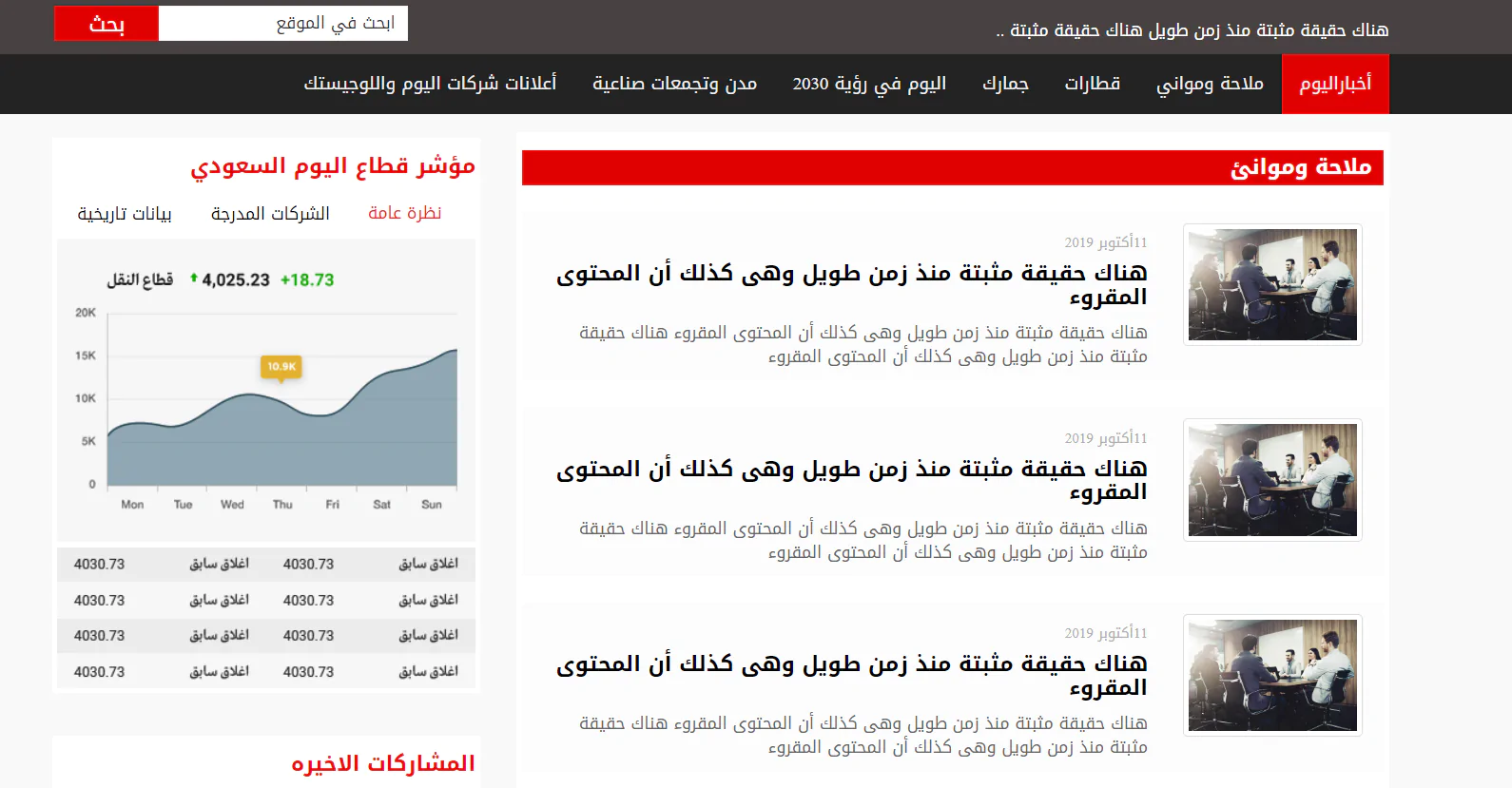
Task: Click the ابحث في الموقع search field
Action: [282, 24]
